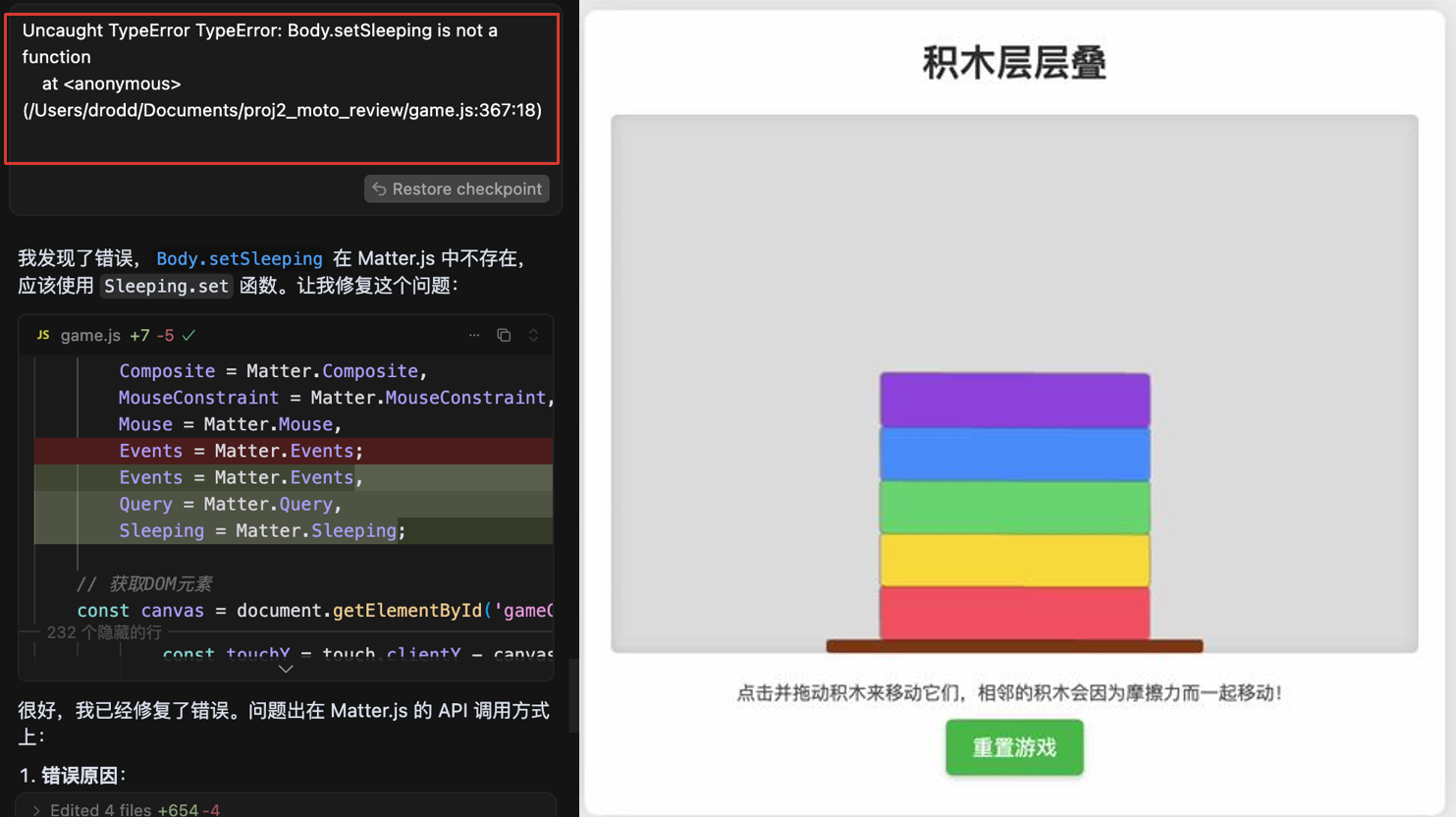Expand the Edited 4 files section

[36, 810]
